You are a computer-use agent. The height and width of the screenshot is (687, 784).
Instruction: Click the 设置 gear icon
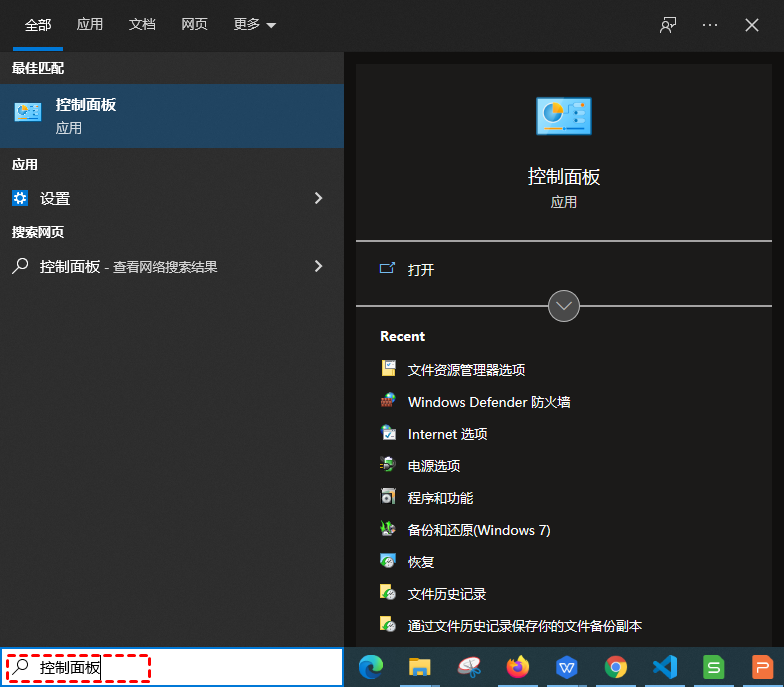pyautogui.click(x=20, y=198)
